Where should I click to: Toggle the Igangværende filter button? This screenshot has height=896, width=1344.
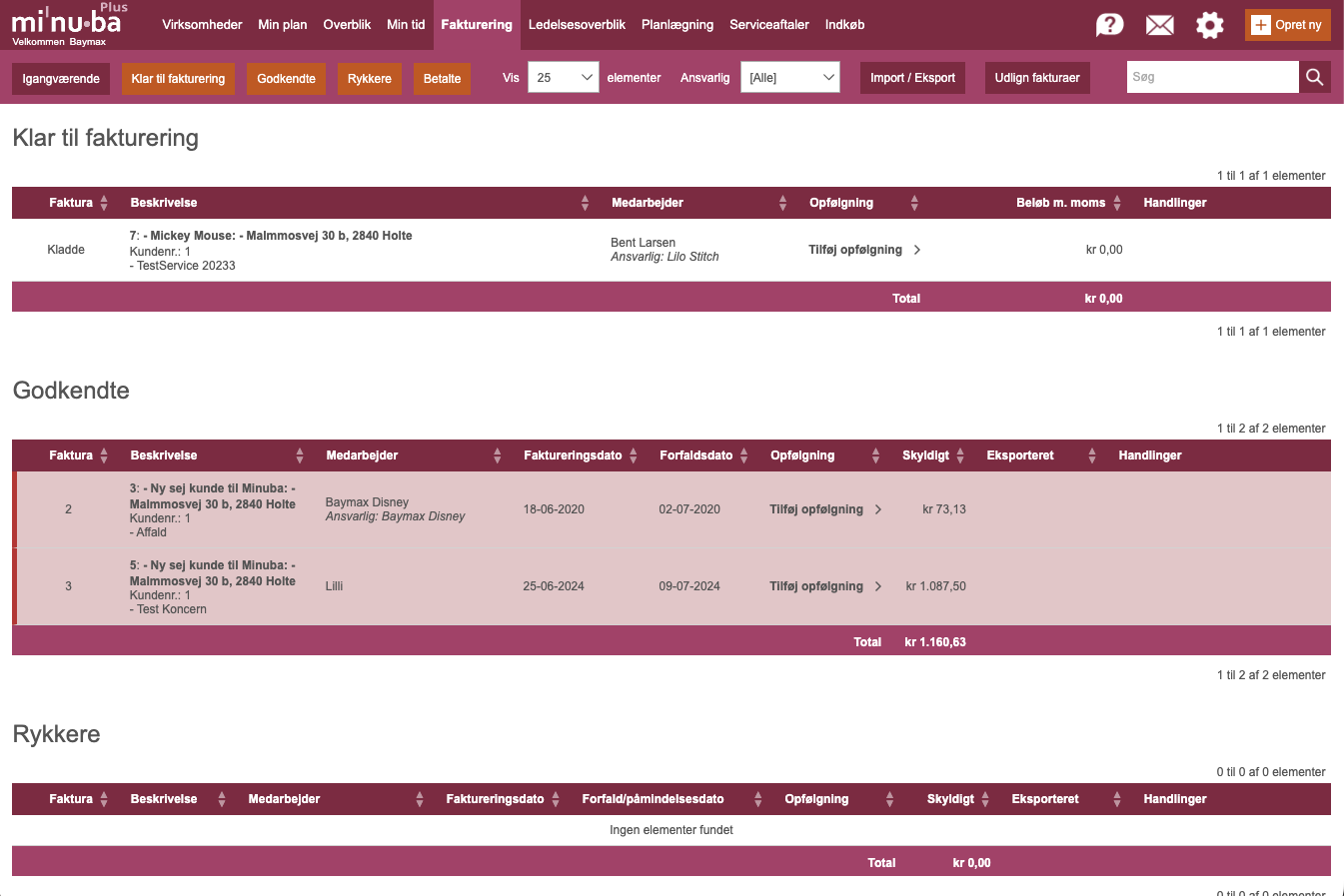click(x=61, y=79)
